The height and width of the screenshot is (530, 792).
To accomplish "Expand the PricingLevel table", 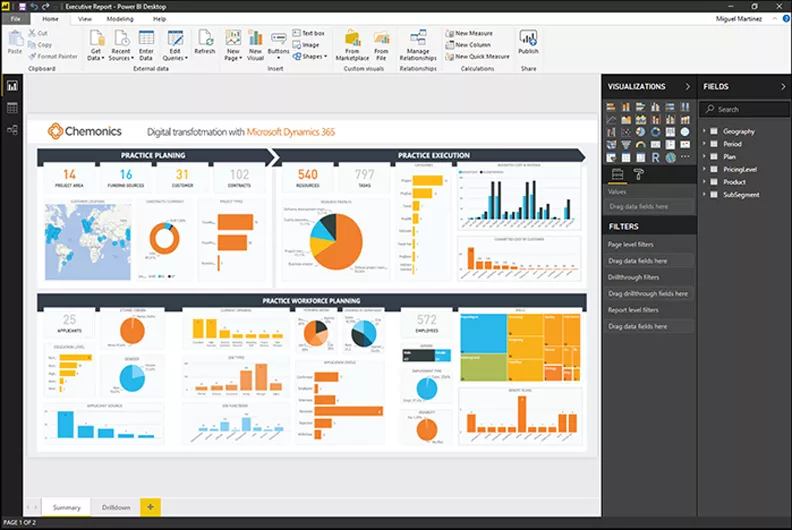I will click(x=705, y=170).
